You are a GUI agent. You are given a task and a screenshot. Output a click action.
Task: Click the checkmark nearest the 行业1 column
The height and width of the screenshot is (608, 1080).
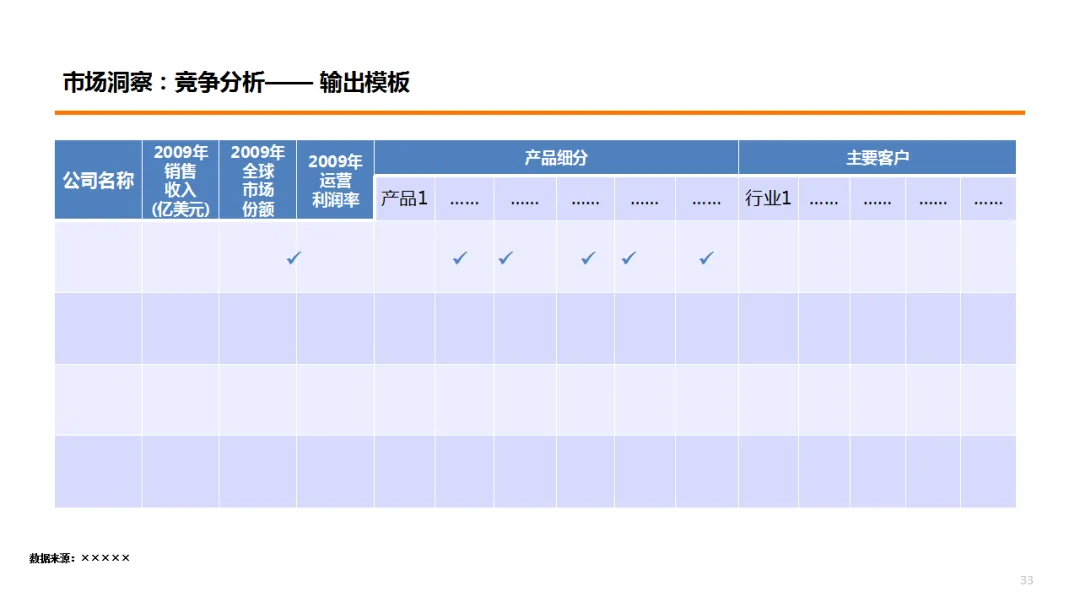click(707, 258)
